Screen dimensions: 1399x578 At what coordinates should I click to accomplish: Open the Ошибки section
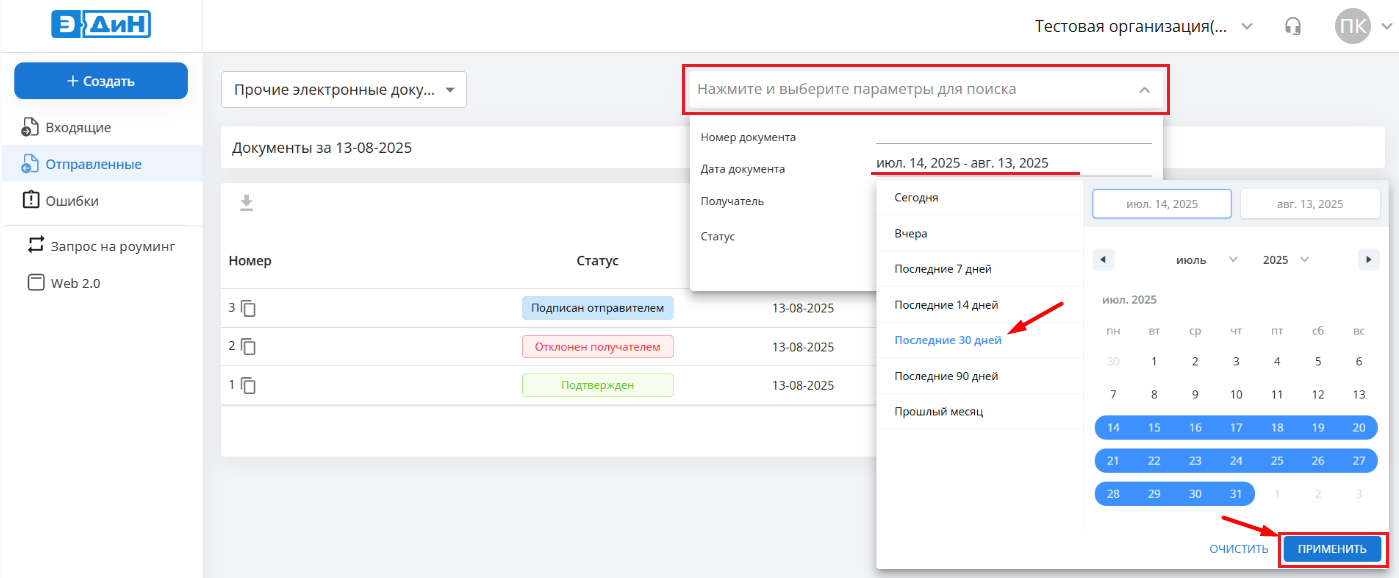pyautogui.click(x=71, y=201)
